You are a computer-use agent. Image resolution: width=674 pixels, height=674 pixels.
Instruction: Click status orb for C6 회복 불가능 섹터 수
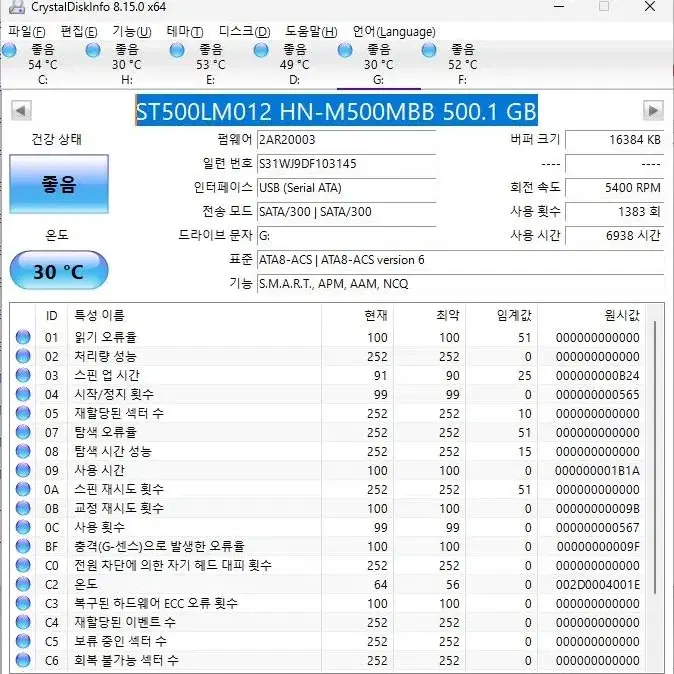click(23, 660)
